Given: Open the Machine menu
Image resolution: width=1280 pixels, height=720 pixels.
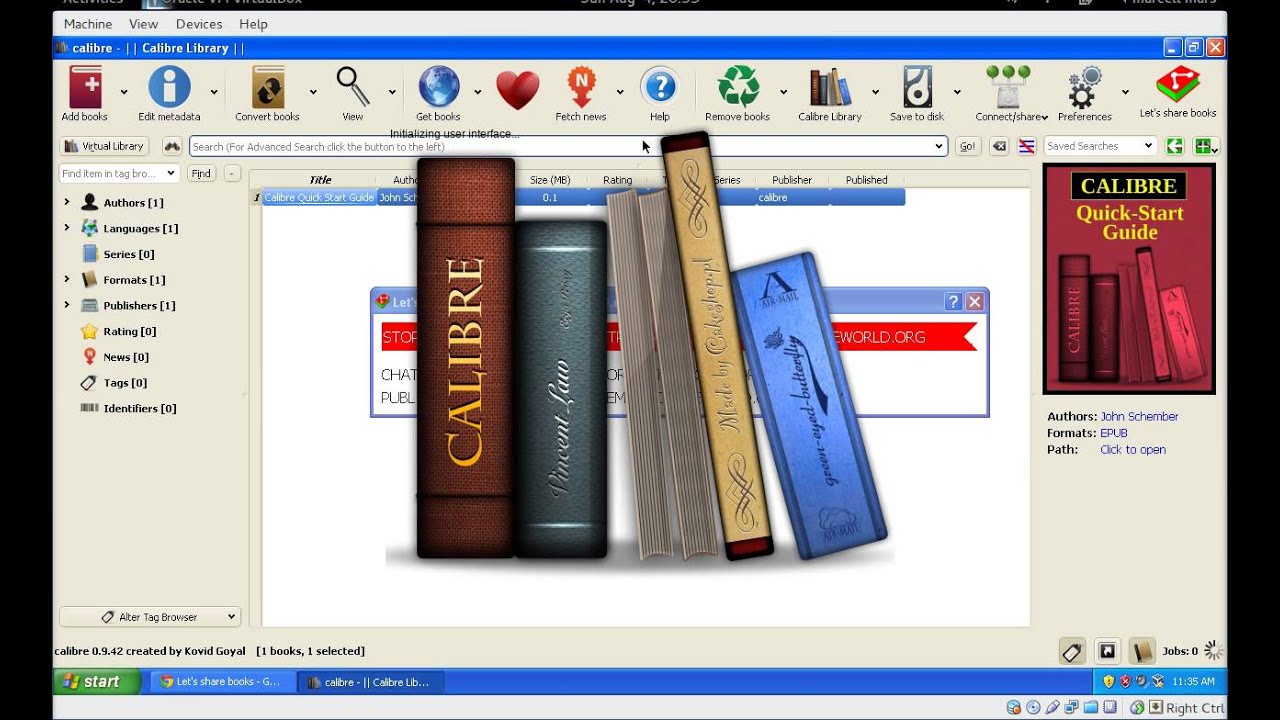Looking at the screenshot, I should point(88,24).
